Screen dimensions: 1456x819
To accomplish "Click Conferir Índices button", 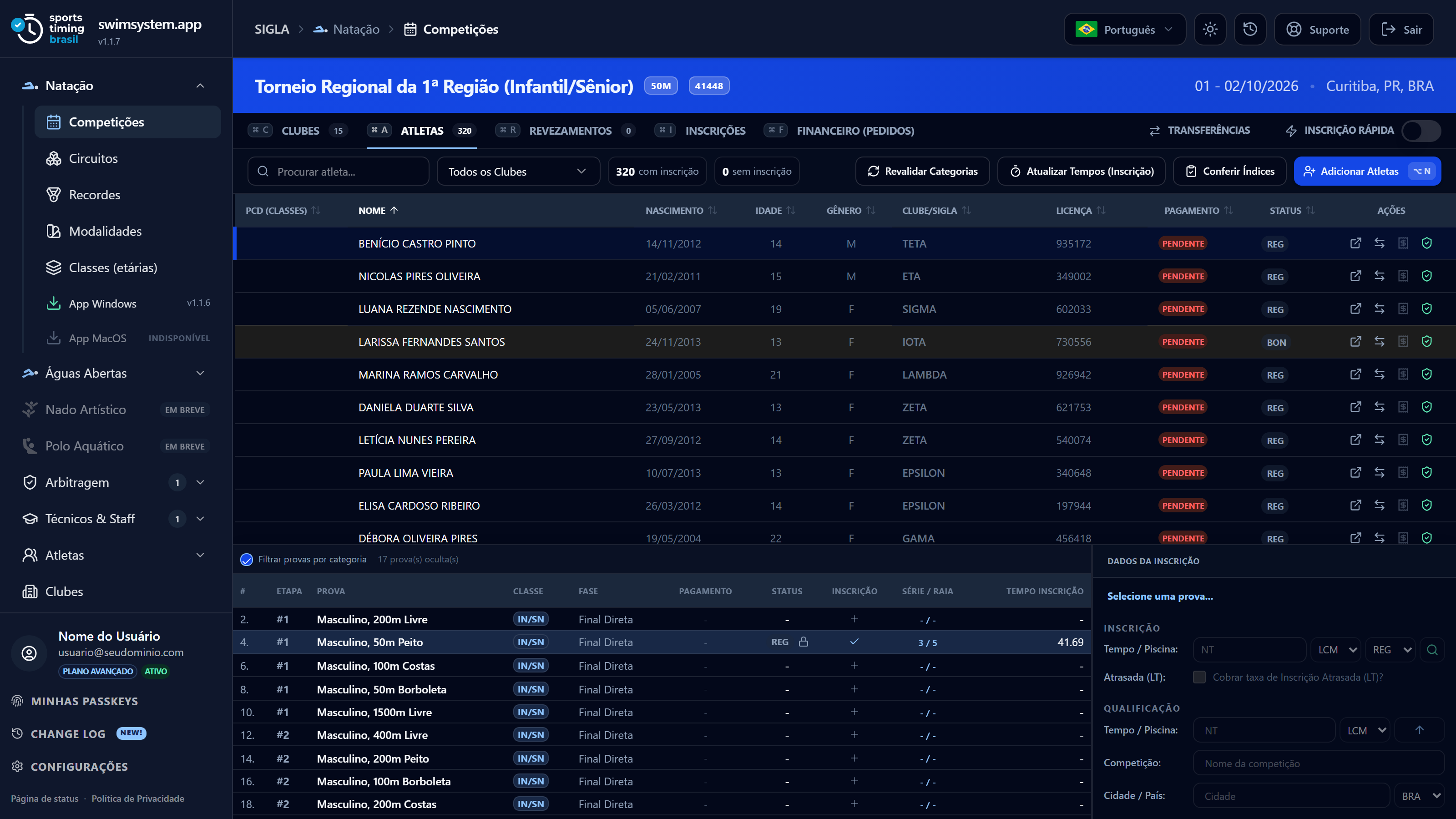I will [1229, 171].
